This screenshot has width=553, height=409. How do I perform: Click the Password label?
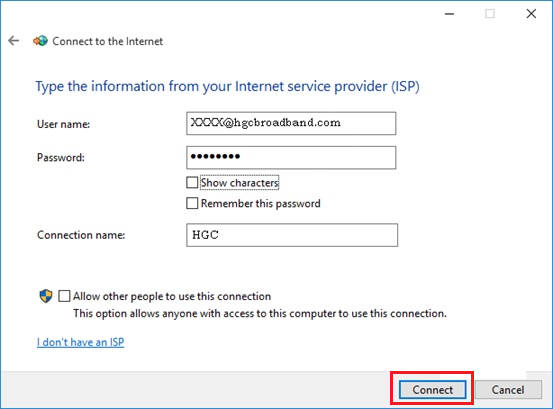pos(61,157)
